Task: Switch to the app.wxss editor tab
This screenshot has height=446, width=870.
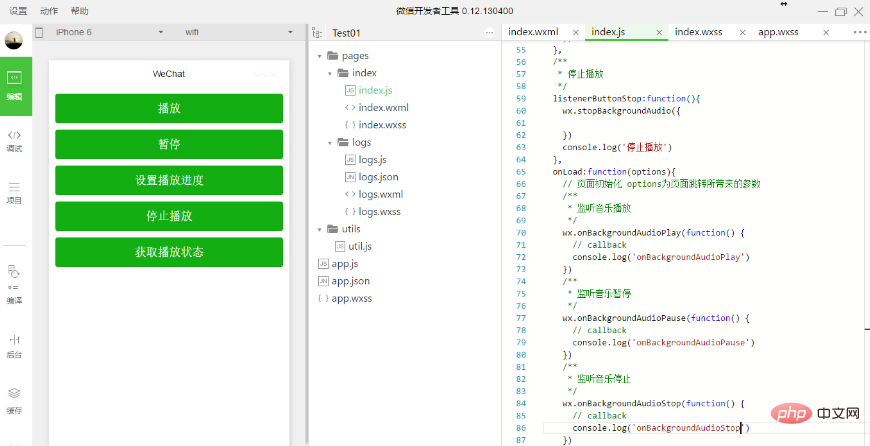Action: (x=778, y=32)
